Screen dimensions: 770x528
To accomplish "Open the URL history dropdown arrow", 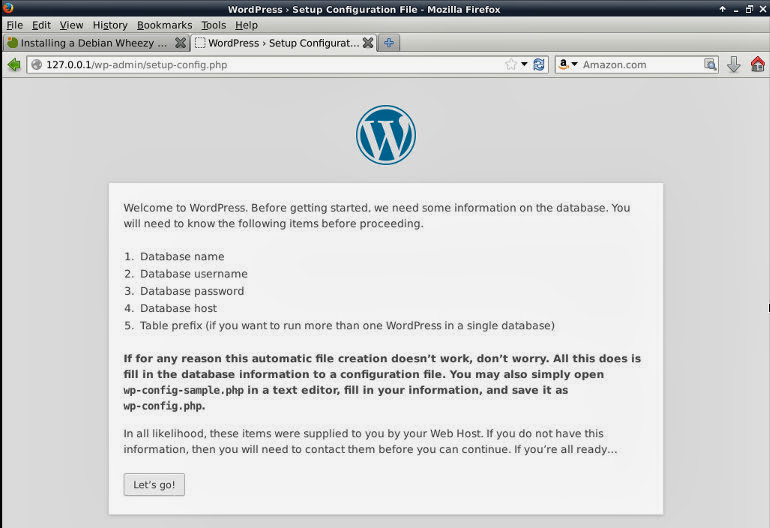I will pos(524,64).
